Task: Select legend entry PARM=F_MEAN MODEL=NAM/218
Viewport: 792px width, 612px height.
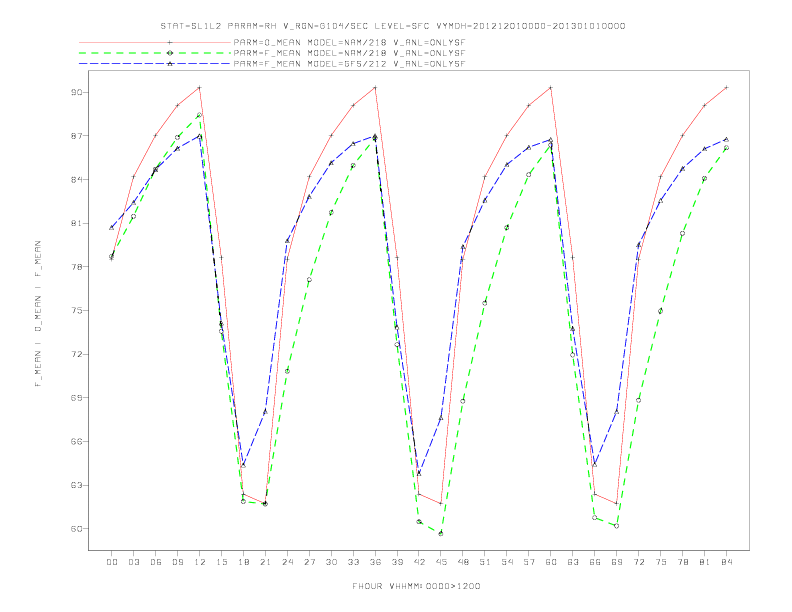Action: (349, 53)
